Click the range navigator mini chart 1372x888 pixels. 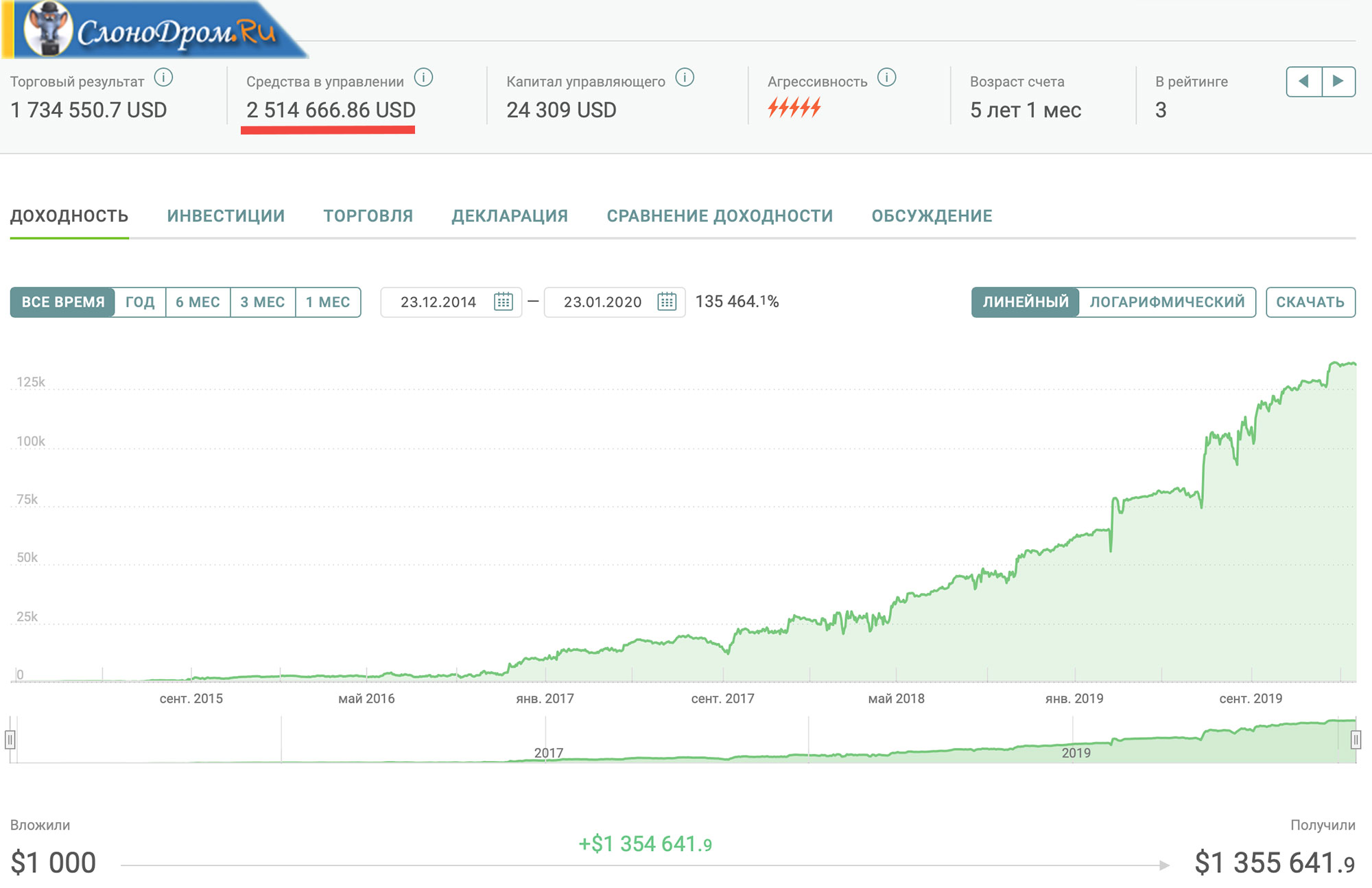tap(683, 740)
